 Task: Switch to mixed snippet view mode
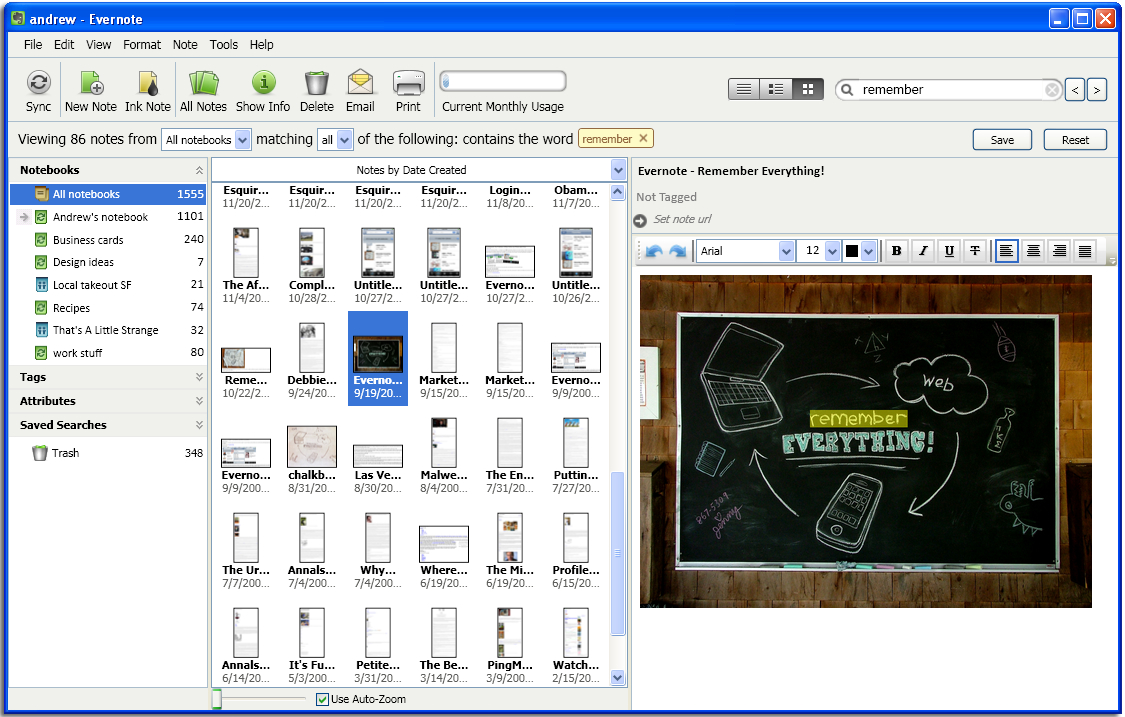point(776,89)
